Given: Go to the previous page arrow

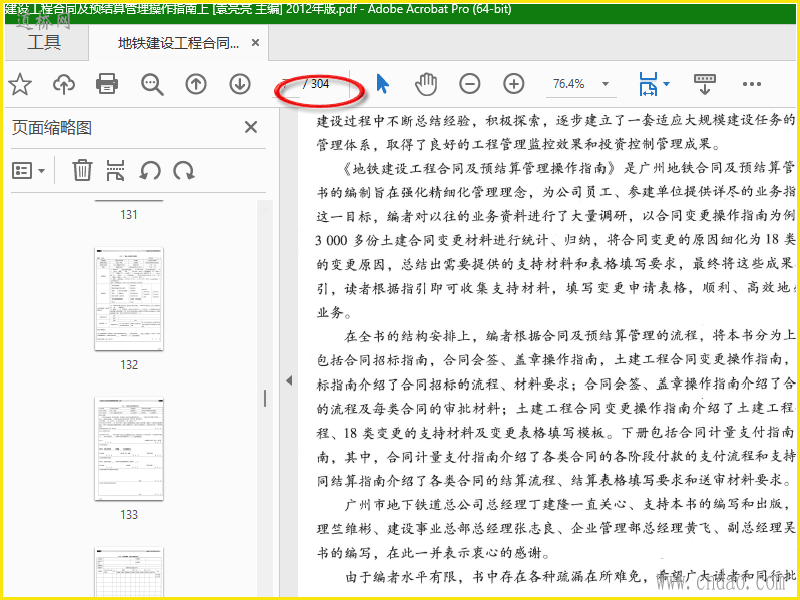Looking at the screenshot, I should 196,84.
